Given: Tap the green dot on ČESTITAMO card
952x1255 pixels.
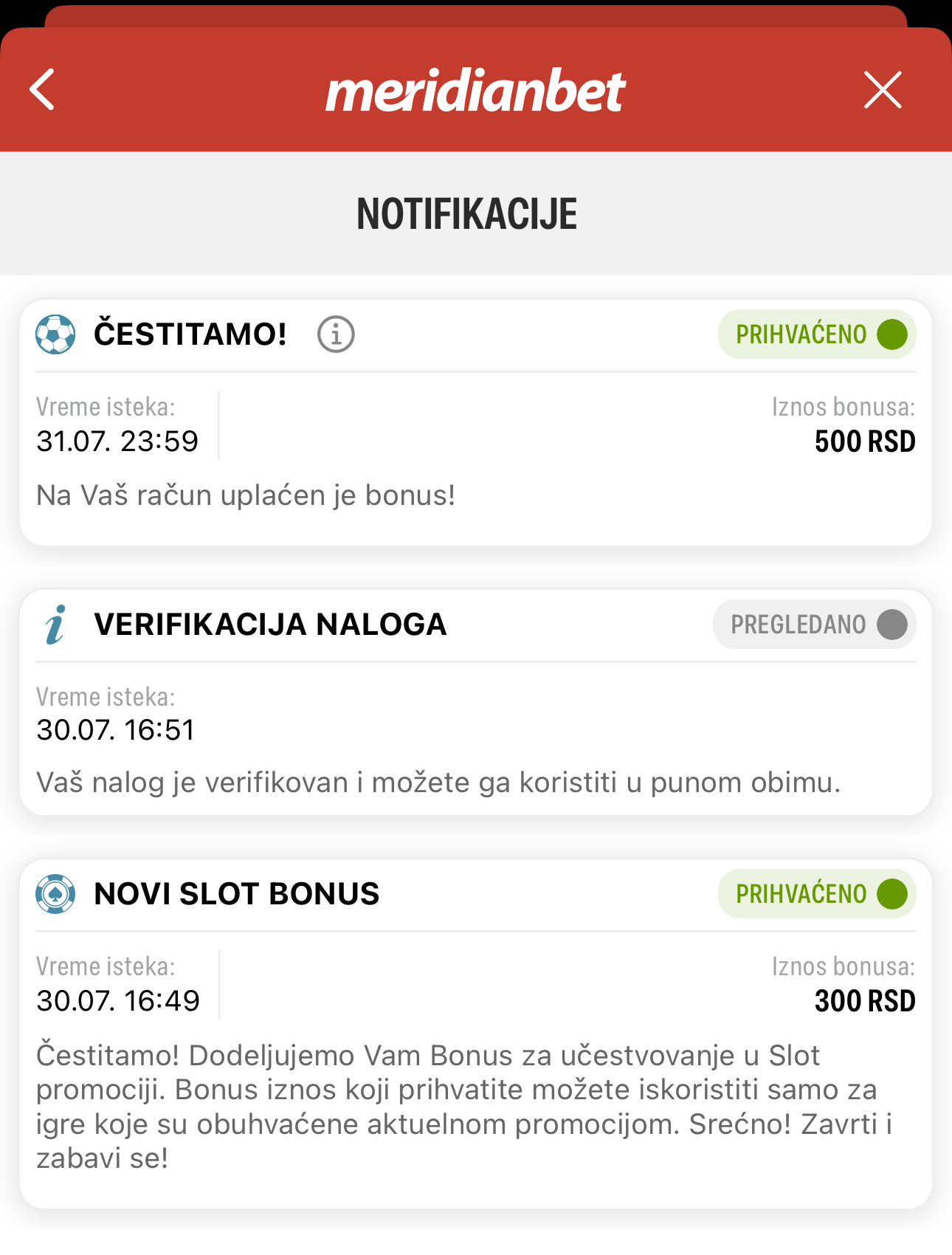Looking at the screenshot, I should pos(891,334).
